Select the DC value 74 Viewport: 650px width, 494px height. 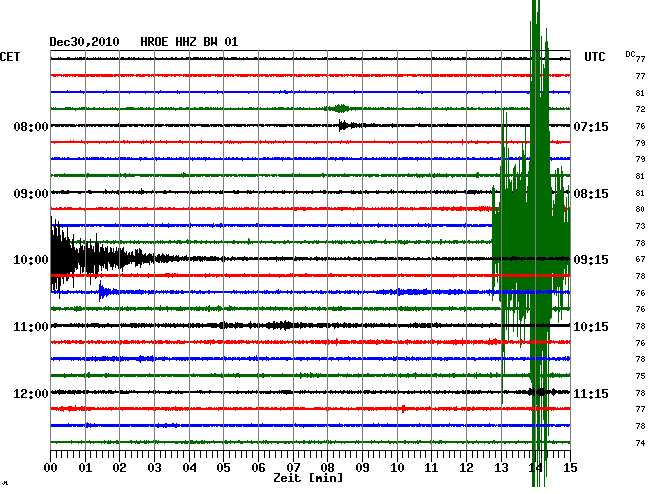point(640,443)
